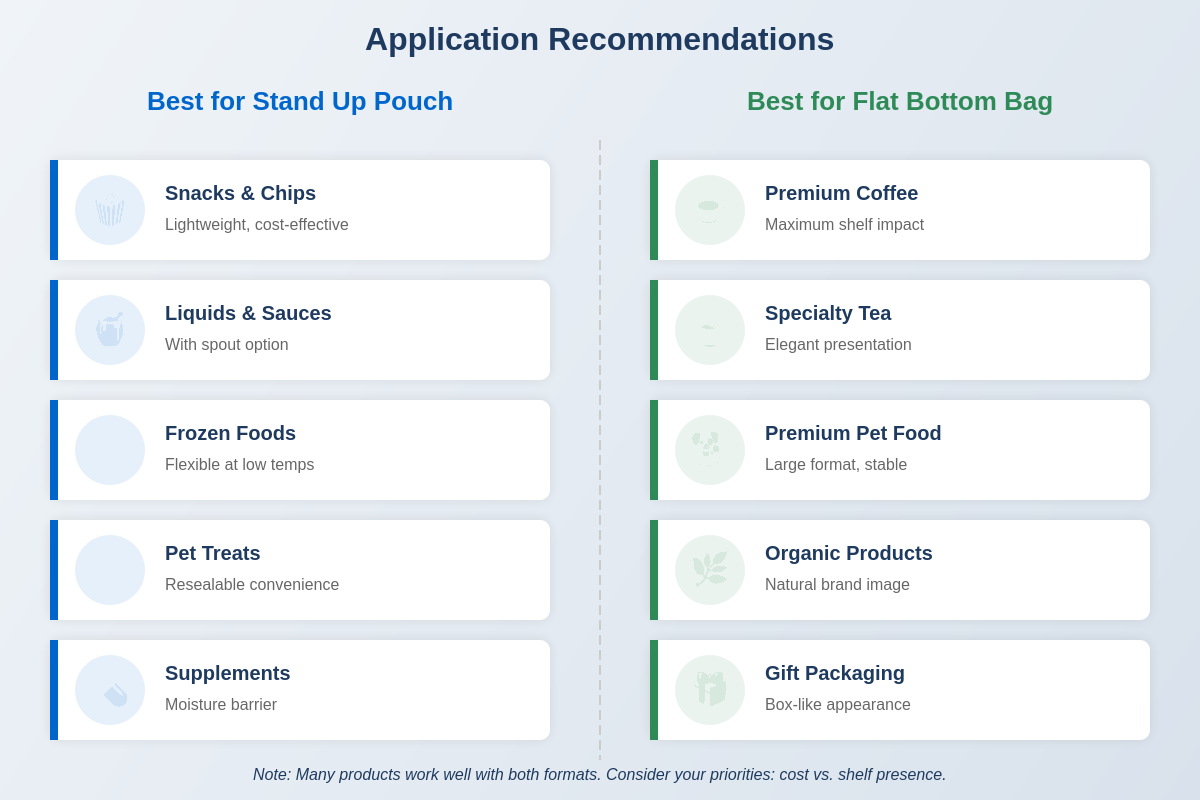This screenshot has width=1200, height=800.
Task: Open the Pet Treats card title
Action: (212, 553)
